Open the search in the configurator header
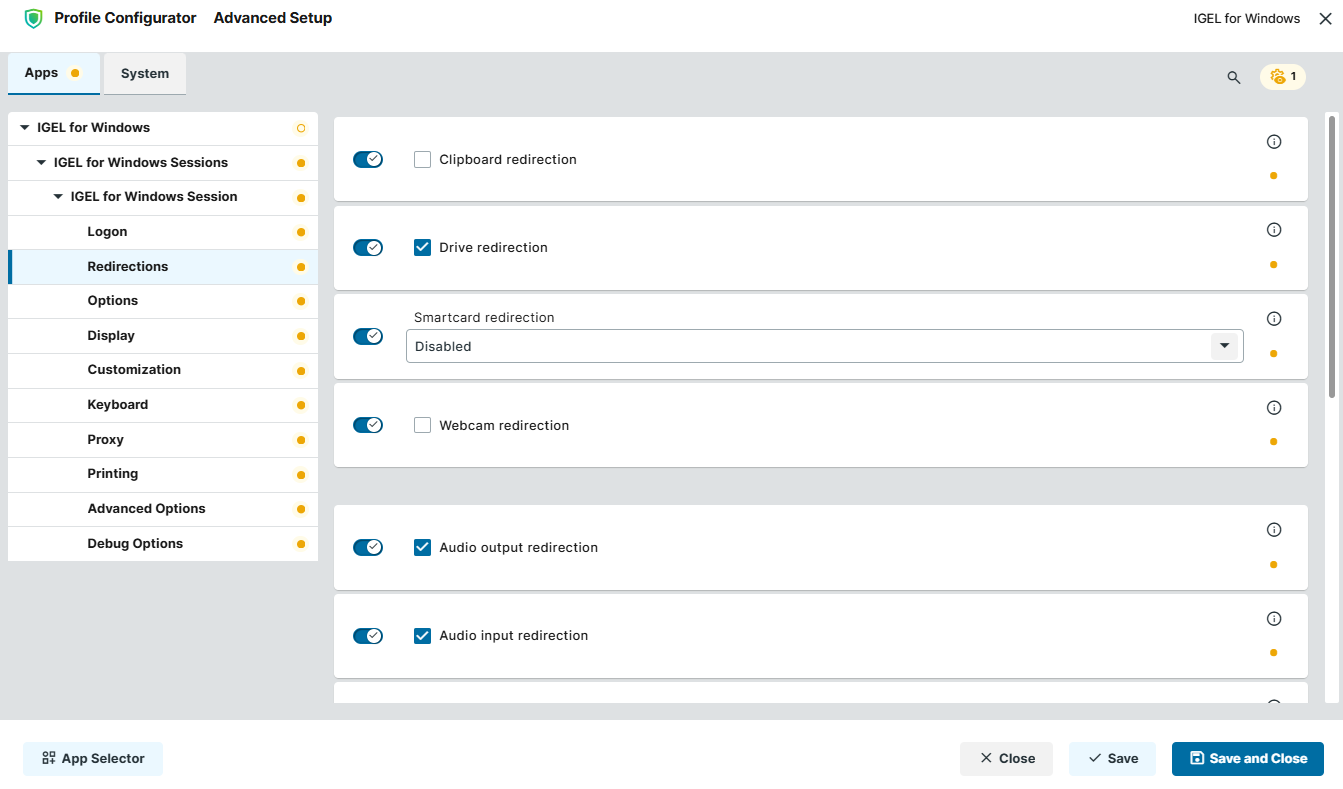Image resolution: width=1343 pixels, height=789 pixels. 1233,77
